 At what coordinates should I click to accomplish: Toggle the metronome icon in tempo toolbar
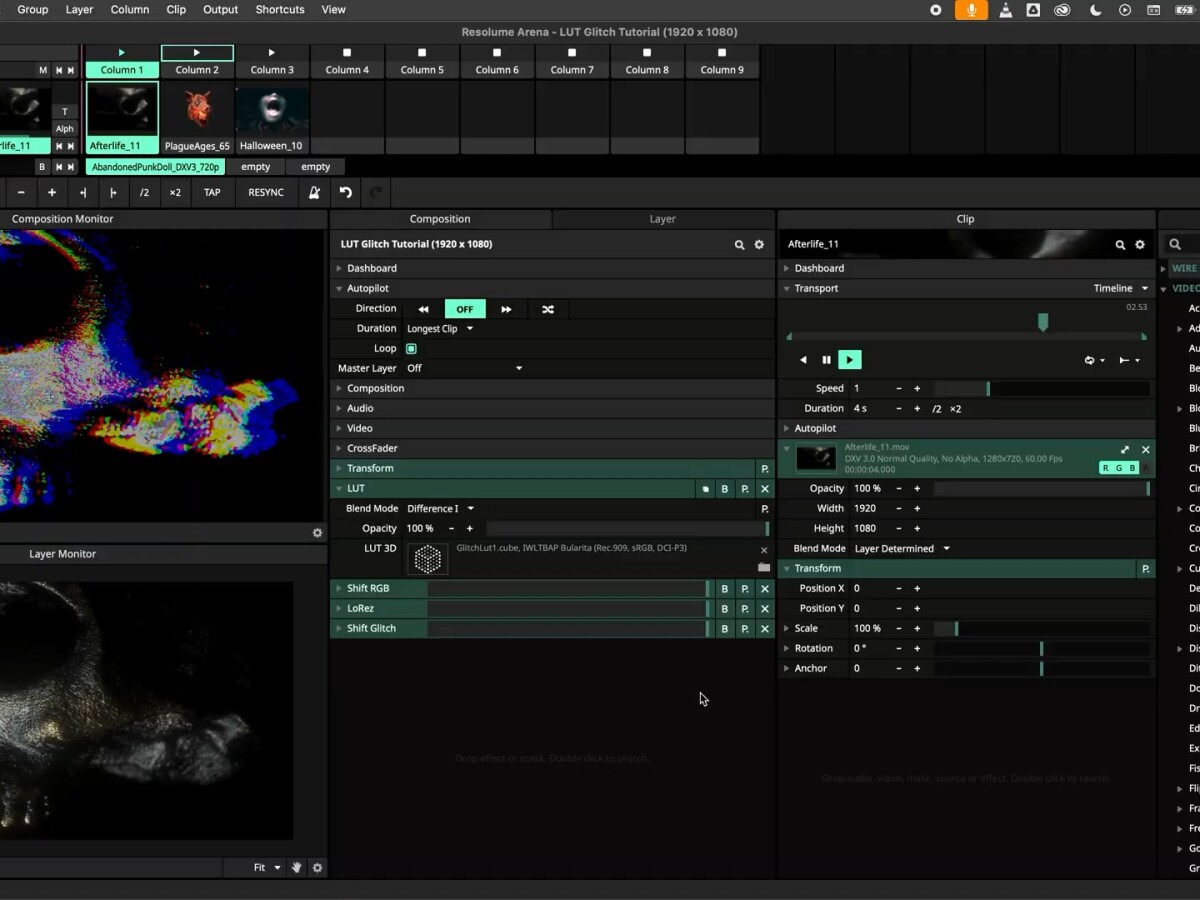pos(314,193)
